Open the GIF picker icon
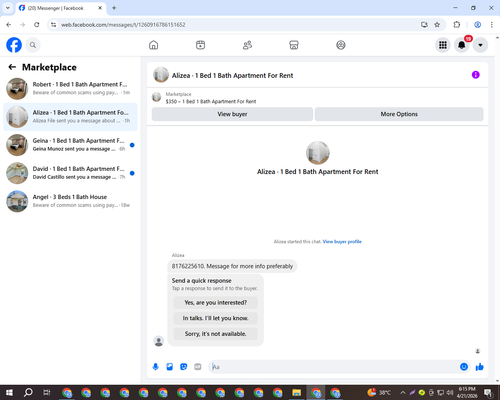500x400 pixels. point(198,367)
